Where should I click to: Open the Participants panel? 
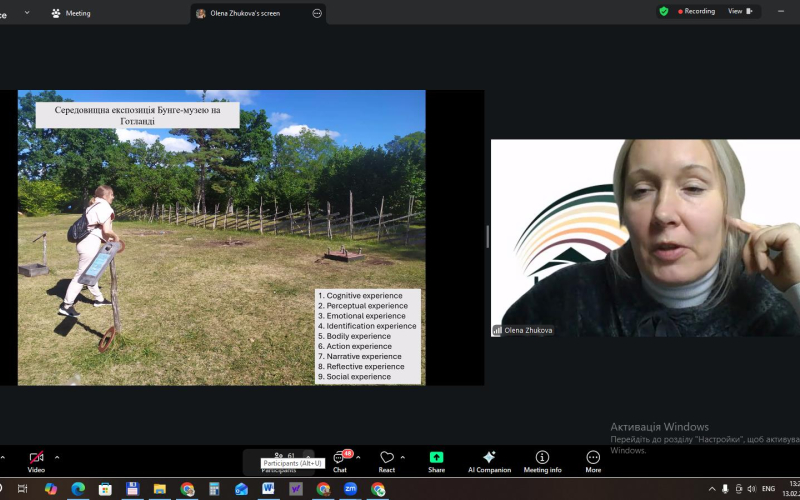click(284, 457)
